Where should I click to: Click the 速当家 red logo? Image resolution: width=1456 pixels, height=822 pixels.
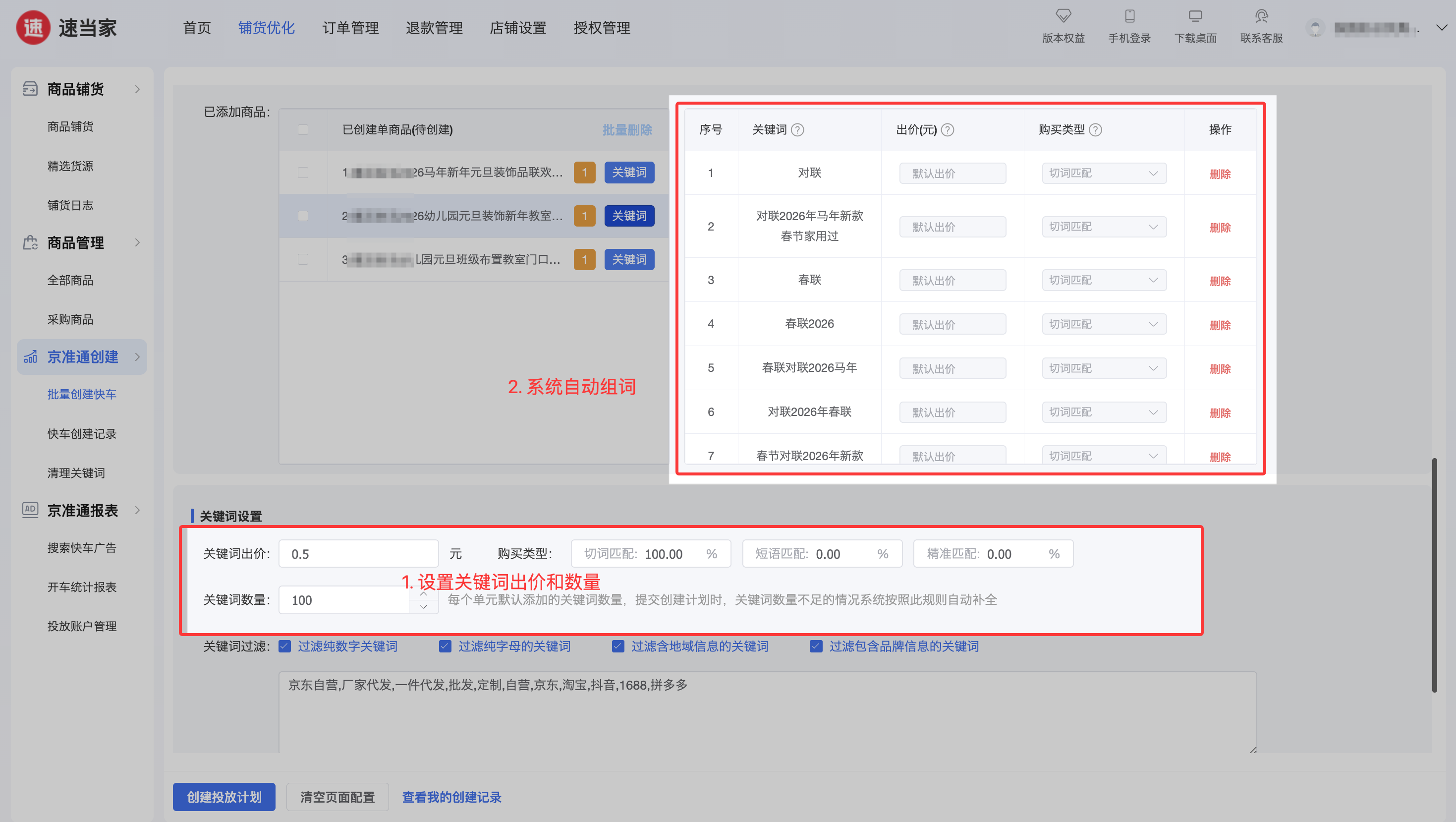33,27
